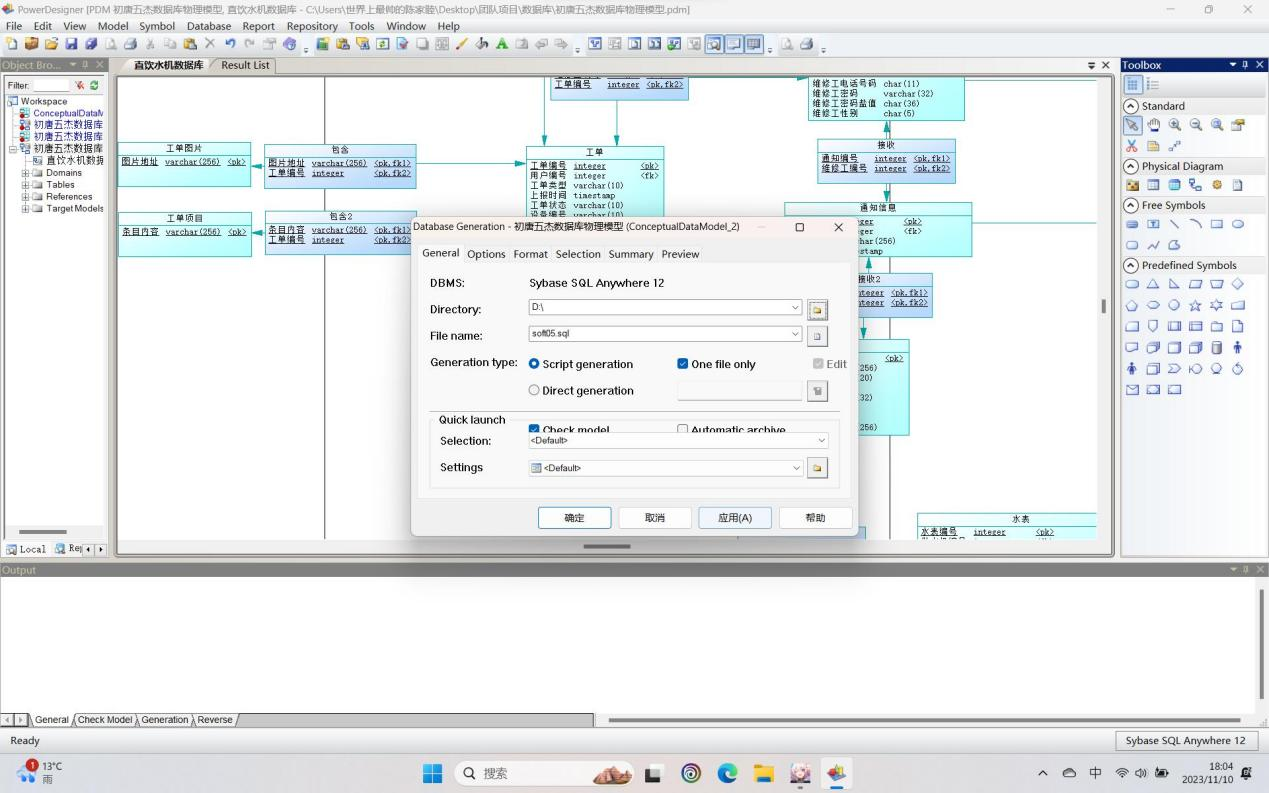This screenshot has height=793, width=1269.
Task: Open the Settings dropdown
Action: pyautogui.click(x=796, y=468)
